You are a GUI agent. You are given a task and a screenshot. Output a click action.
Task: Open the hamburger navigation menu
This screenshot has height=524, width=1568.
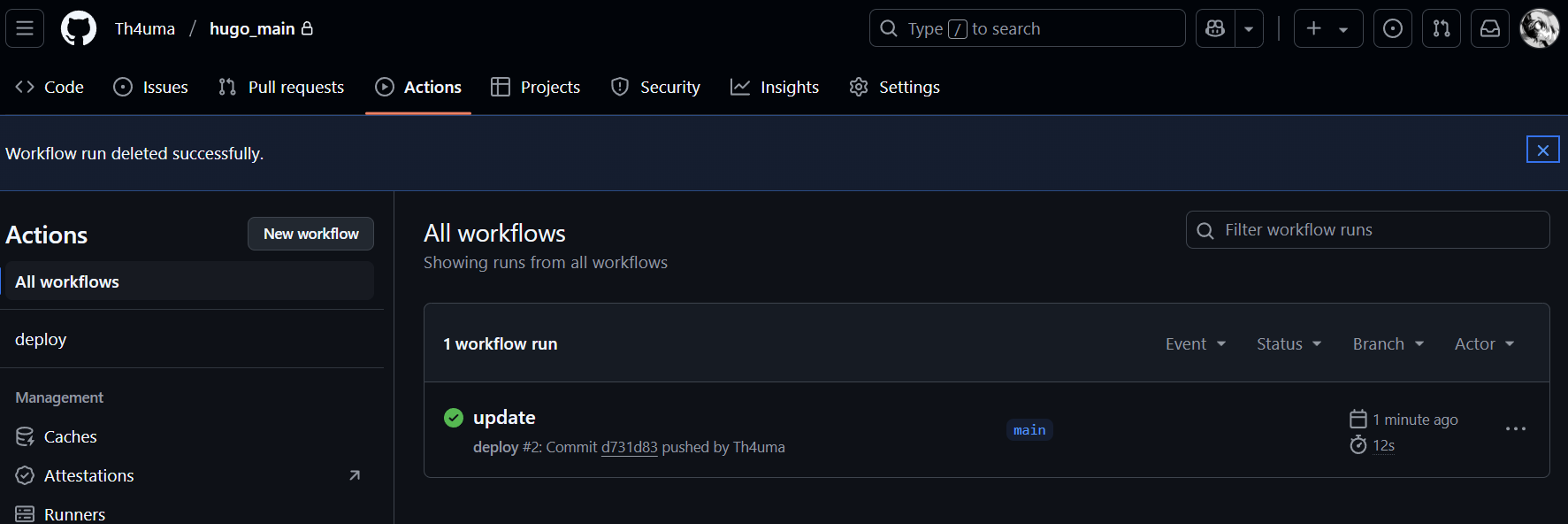(25, 28)
